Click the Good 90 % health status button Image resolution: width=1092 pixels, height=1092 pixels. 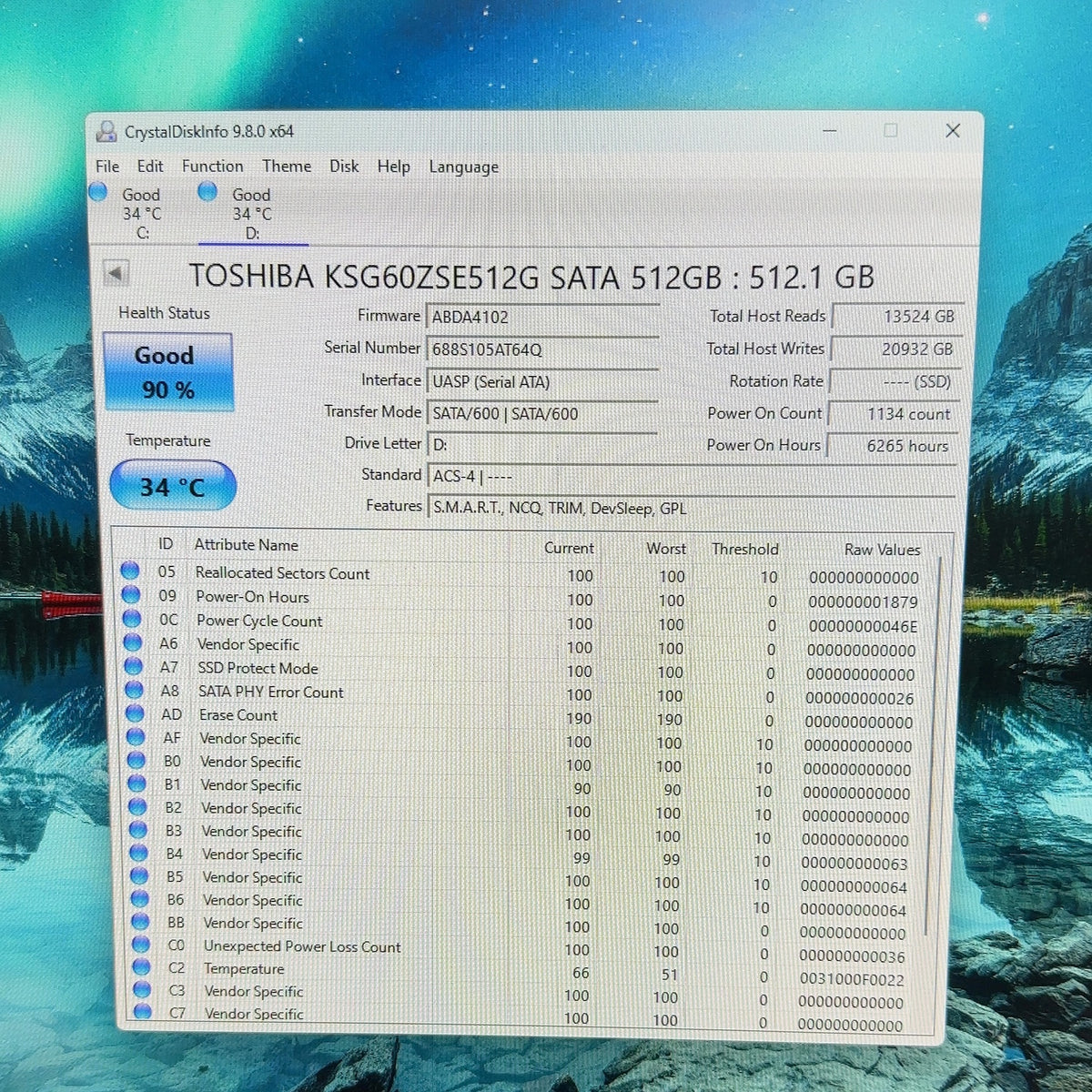coord(167,371)
